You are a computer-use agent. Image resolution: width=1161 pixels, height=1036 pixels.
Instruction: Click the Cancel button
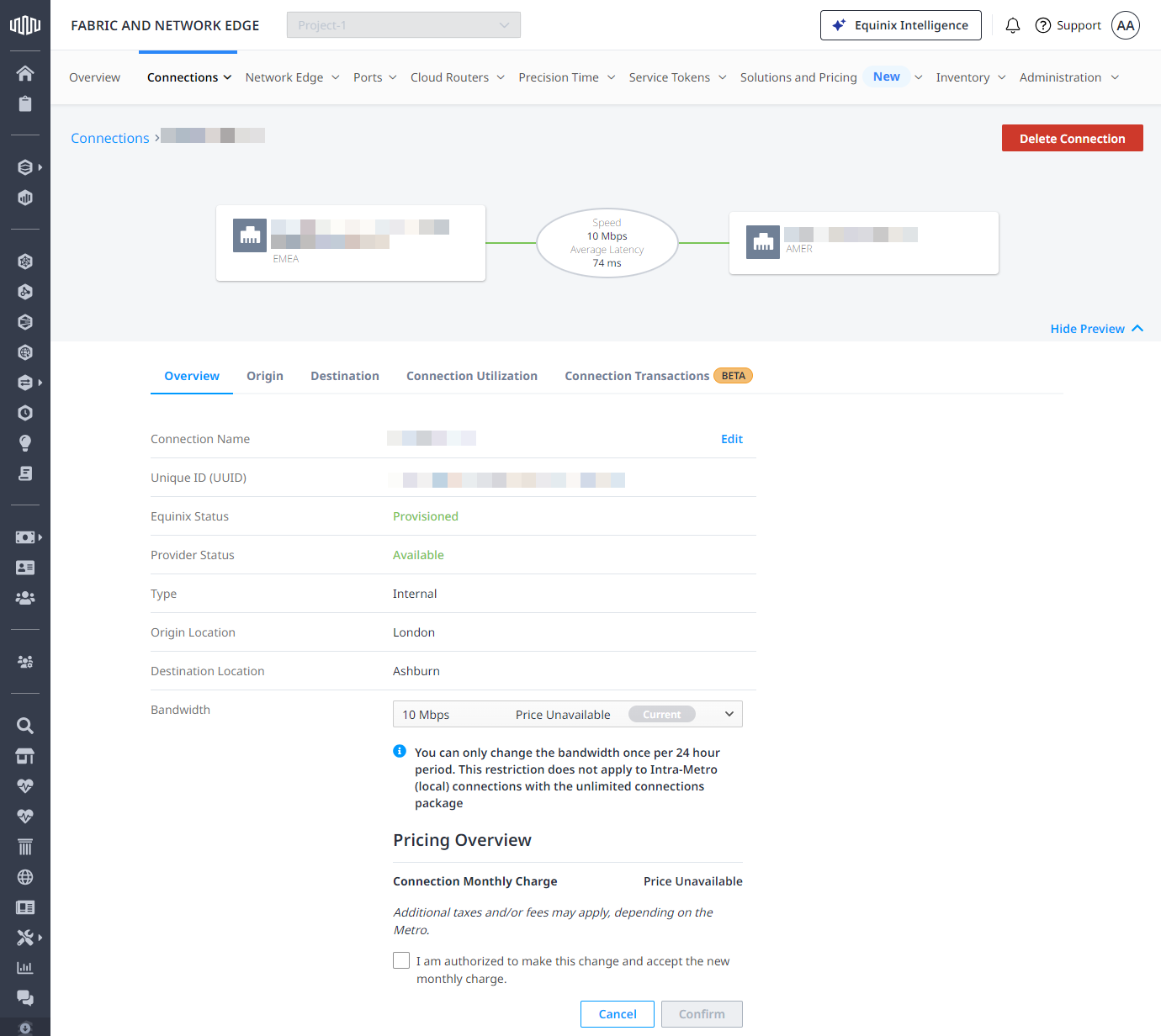pos(618,1014)
